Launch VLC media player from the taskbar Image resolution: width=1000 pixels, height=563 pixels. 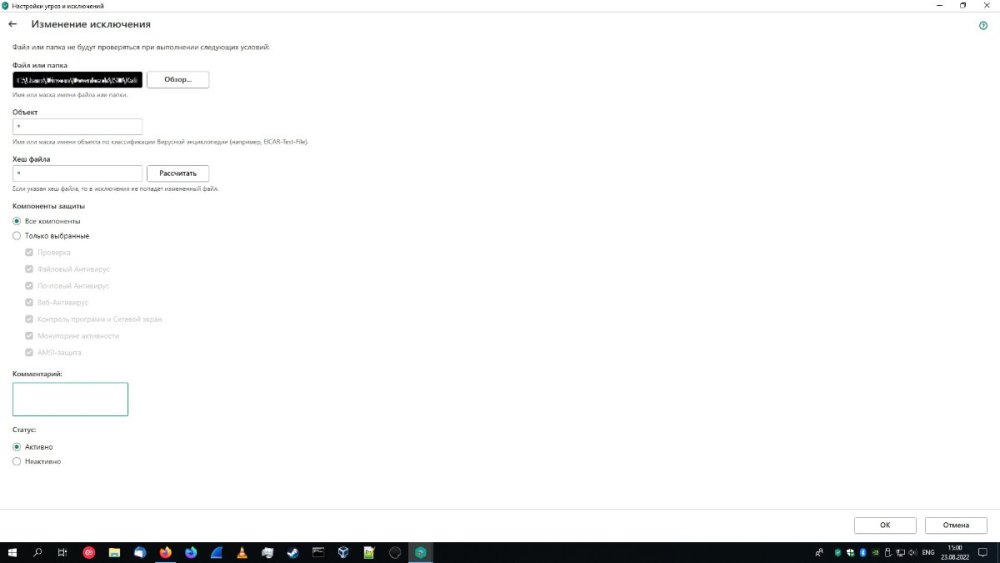click(x=242, y=553)
